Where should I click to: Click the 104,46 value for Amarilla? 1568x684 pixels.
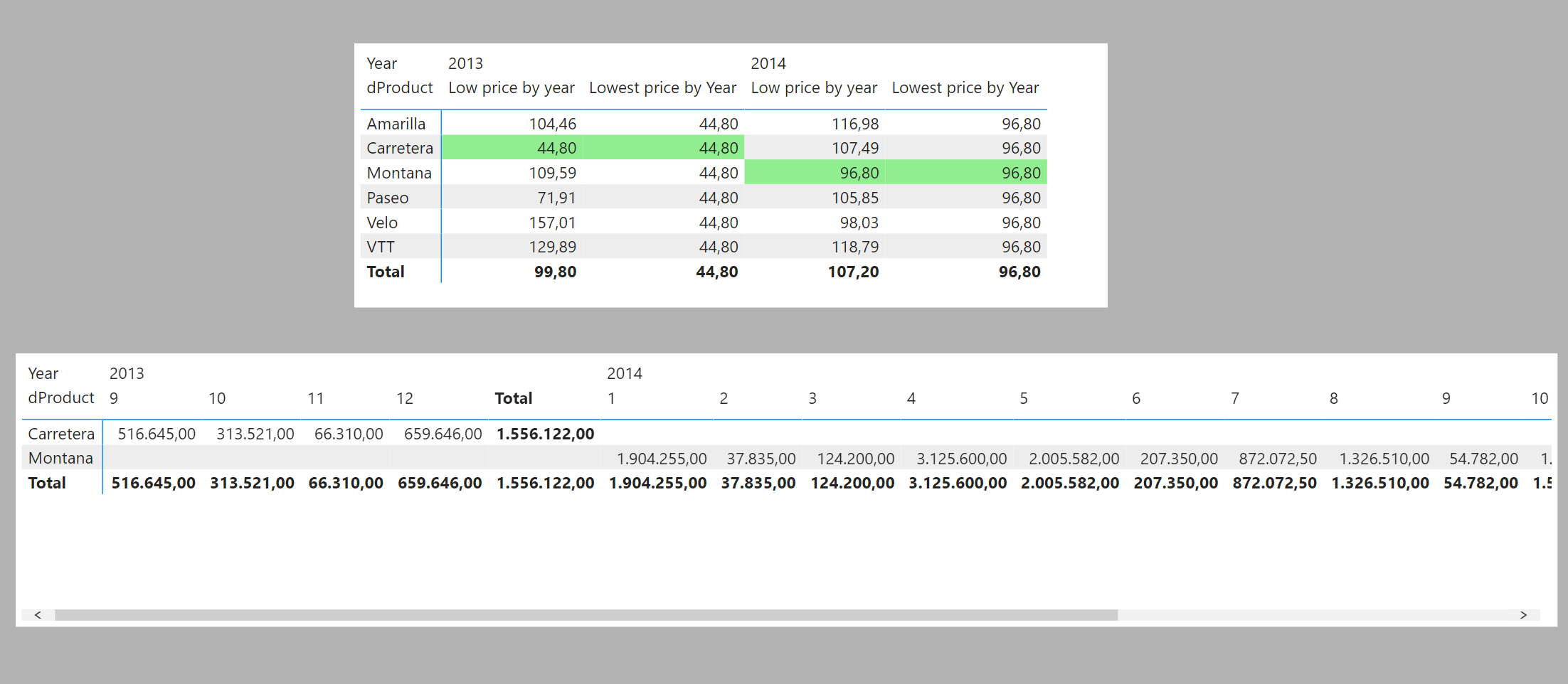[x=552, y=124]
